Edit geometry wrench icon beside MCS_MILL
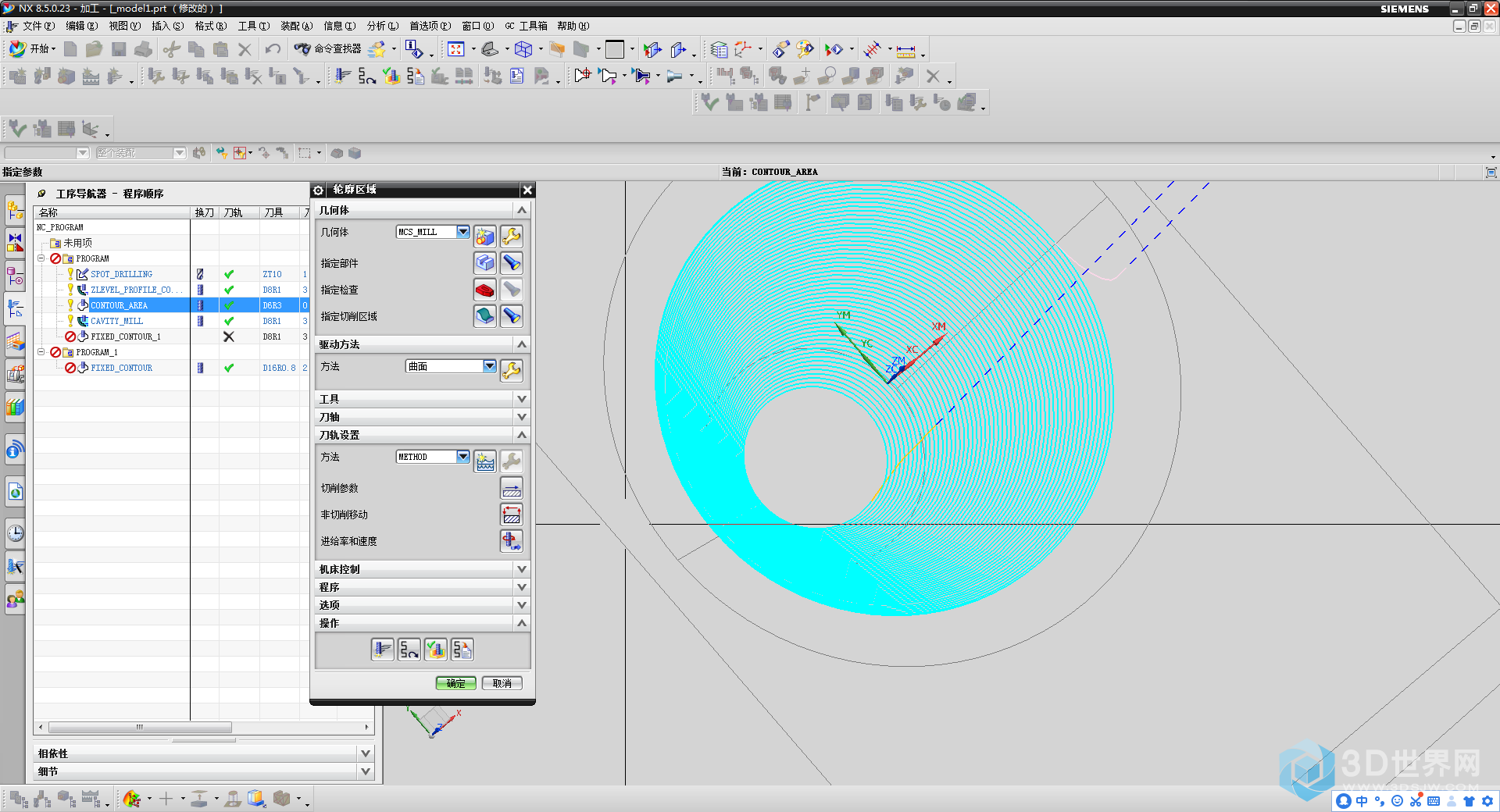The height and width of the screenshot is (812, 1500). [512, 236]
